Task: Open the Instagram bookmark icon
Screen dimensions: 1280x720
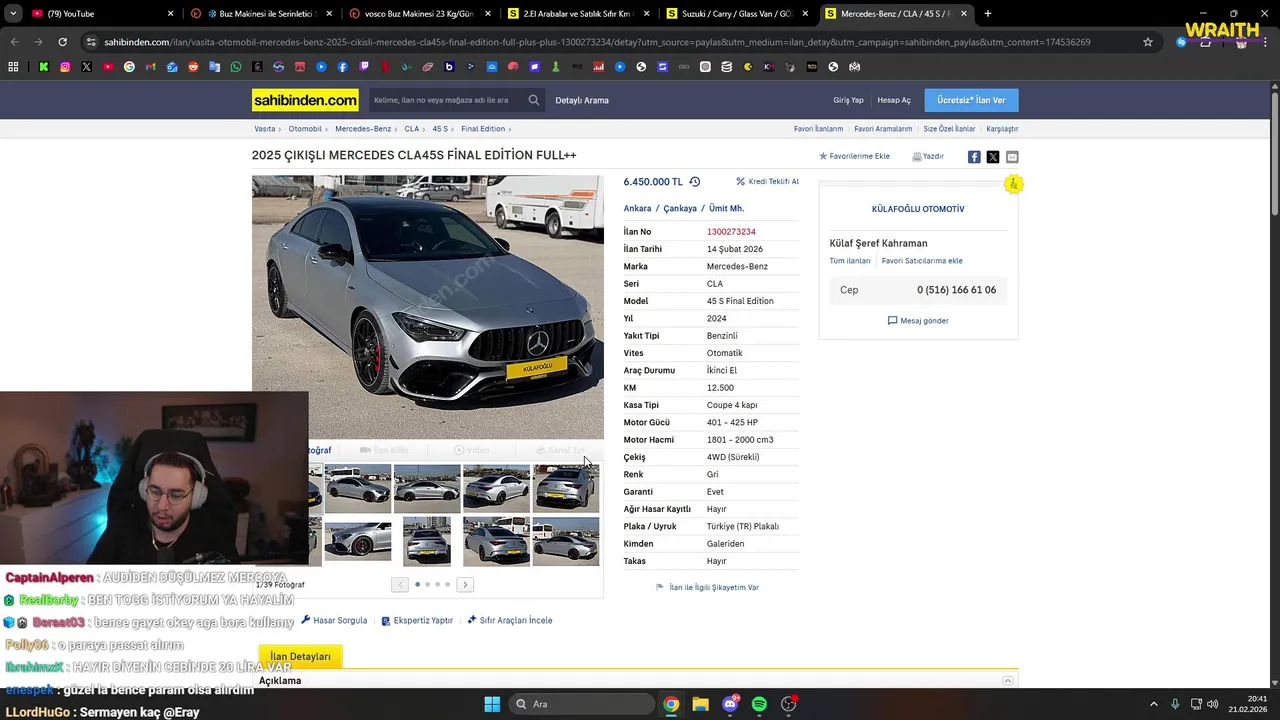Action: [x=65, y=67]
